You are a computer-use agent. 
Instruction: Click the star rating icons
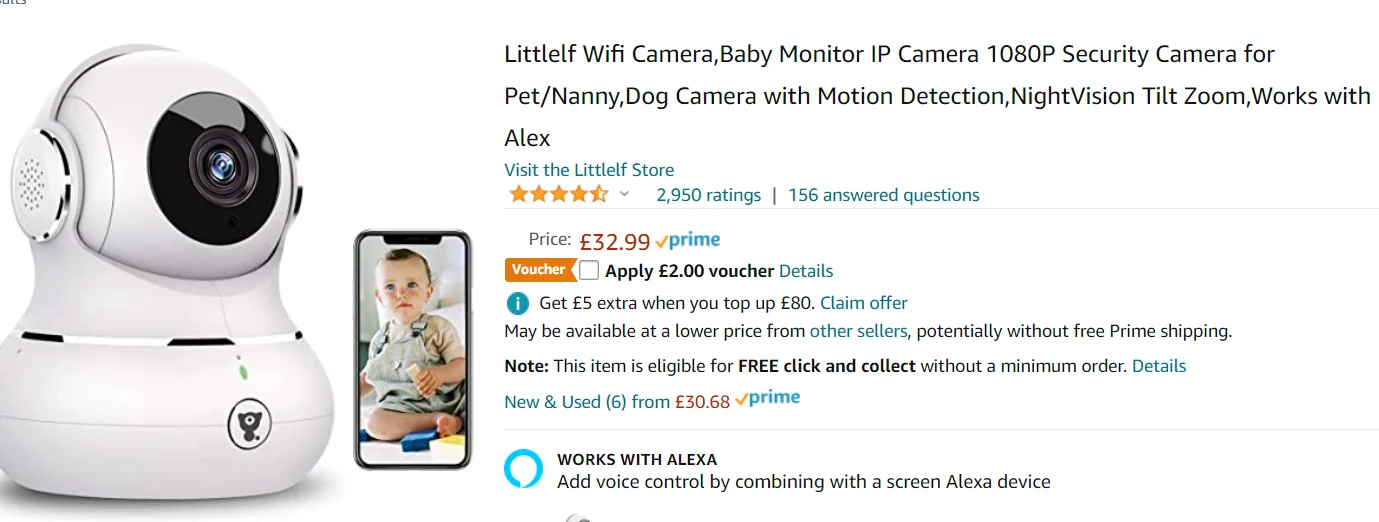[x=558, y=194]
